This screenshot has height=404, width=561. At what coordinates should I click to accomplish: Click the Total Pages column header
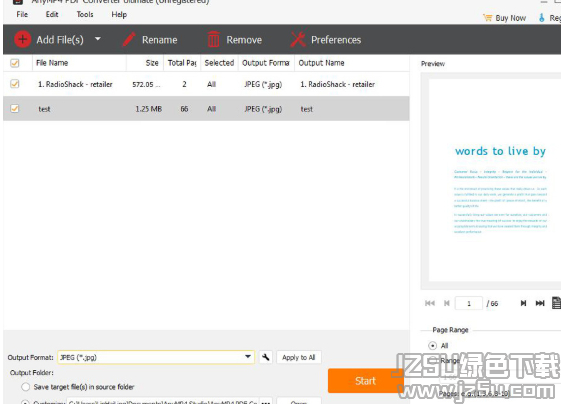182,63
